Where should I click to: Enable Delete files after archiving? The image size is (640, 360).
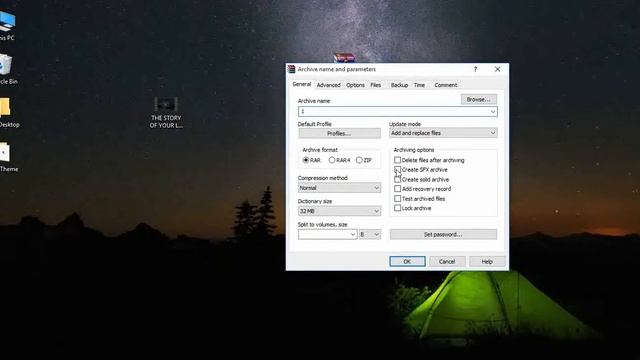pyautogui.click(x=398, y=160)
